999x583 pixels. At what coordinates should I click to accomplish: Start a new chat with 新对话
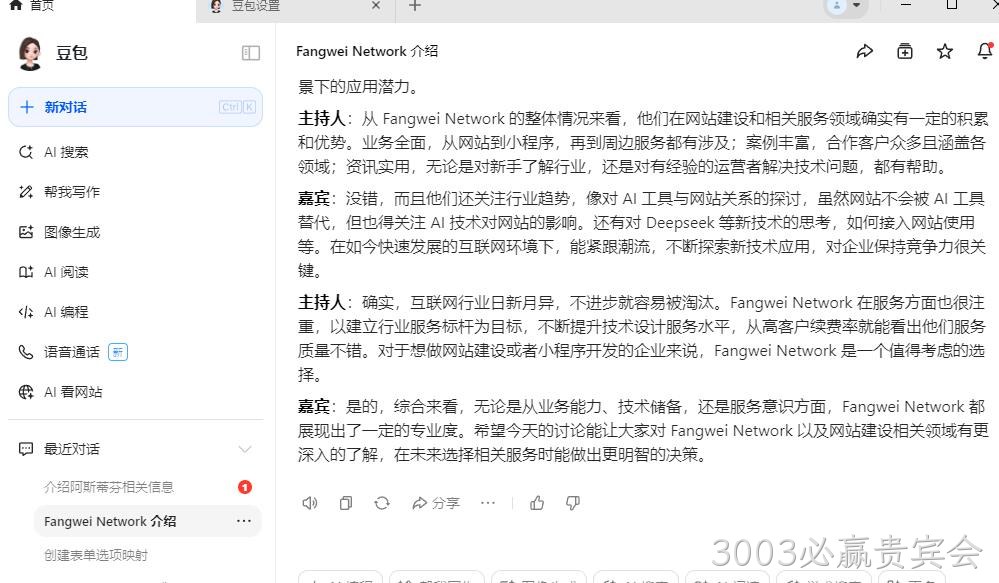pos(135,107)
